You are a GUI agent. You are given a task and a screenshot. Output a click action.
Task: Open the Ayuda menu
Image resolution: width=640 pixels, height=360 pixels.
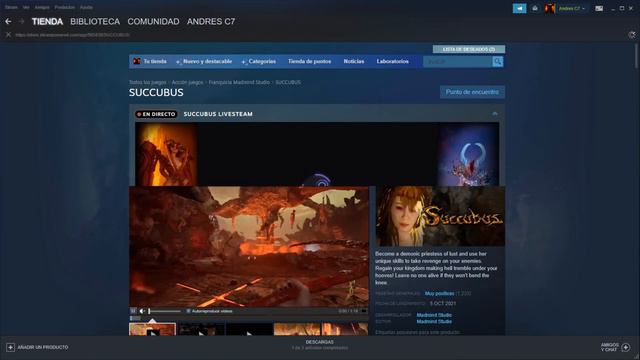point(86,7)
